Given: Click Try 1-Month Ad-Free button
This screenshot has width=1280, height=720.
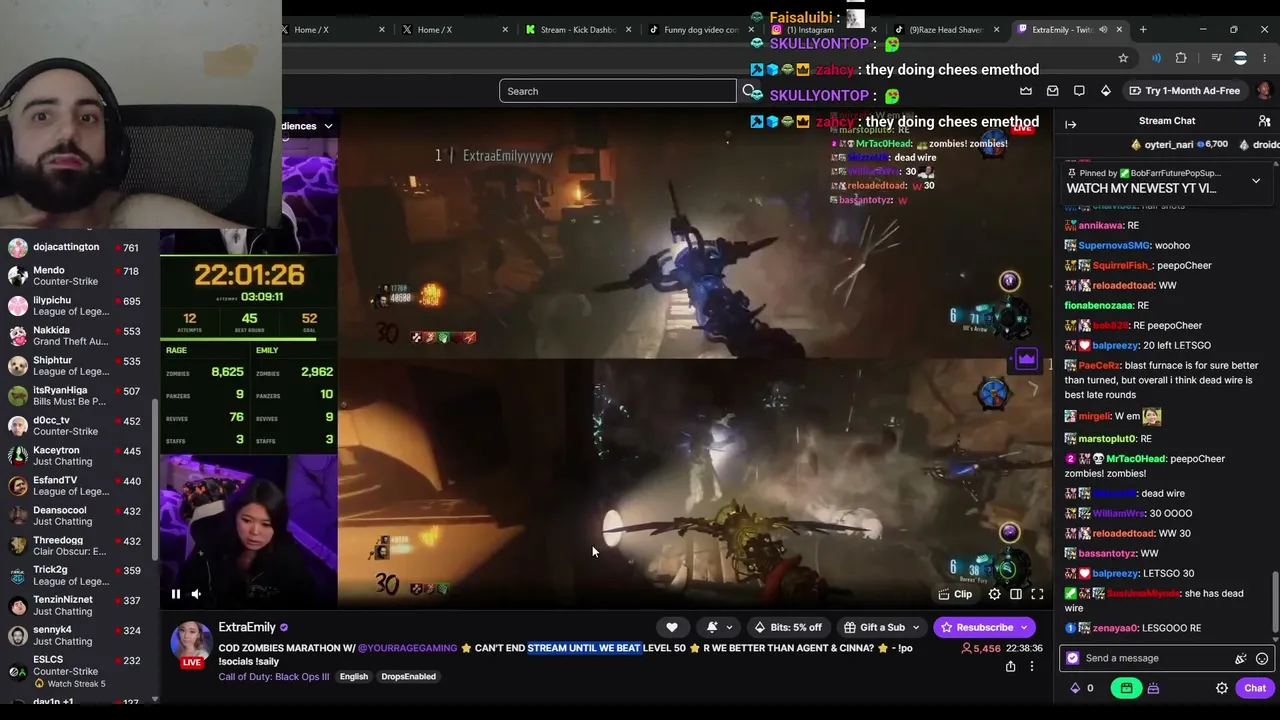Looking at the screenshot, I should 1184,91.
